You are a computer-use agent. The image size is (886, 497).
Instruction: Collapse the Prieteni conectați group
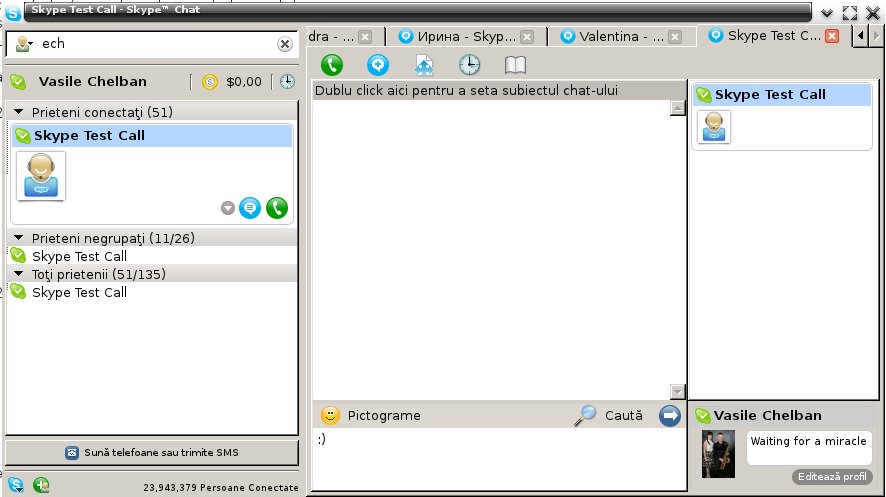point(19,112)
